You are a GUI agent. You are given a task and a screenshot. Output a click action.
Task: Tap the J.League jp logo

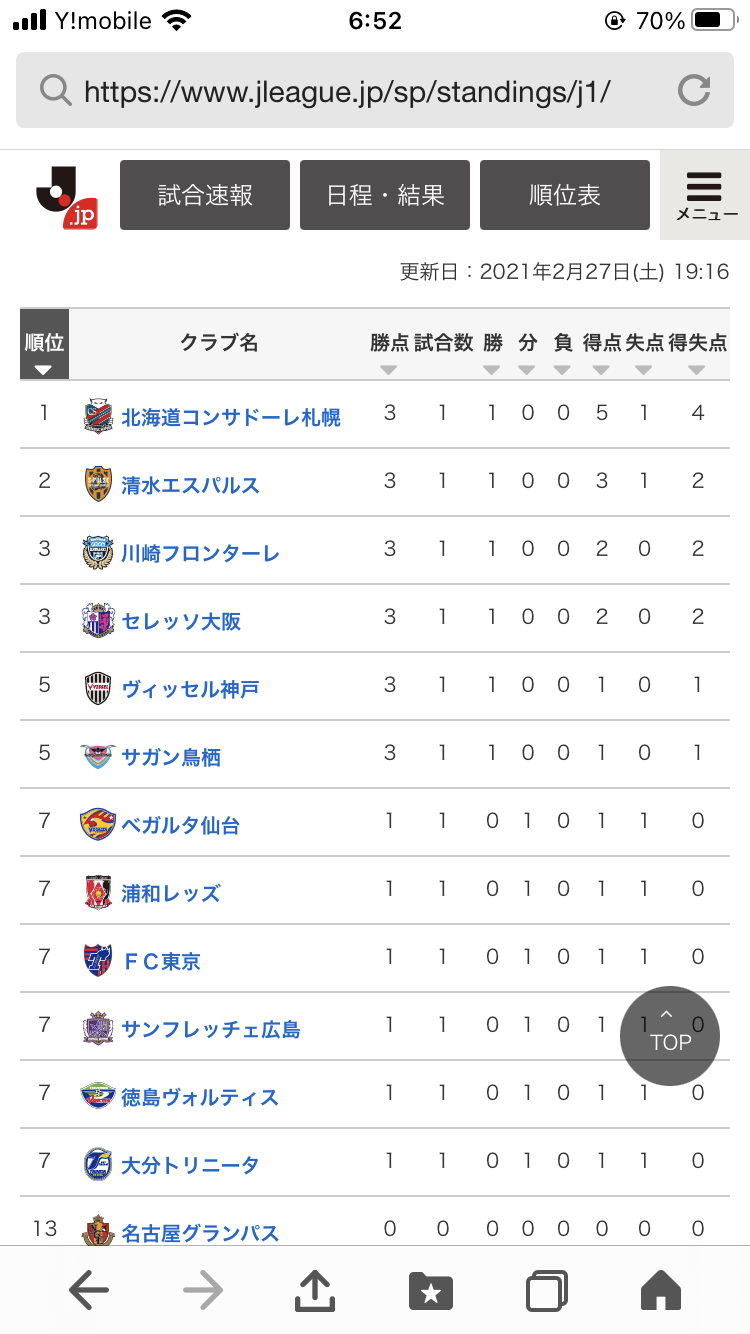(x=66, y=196)
